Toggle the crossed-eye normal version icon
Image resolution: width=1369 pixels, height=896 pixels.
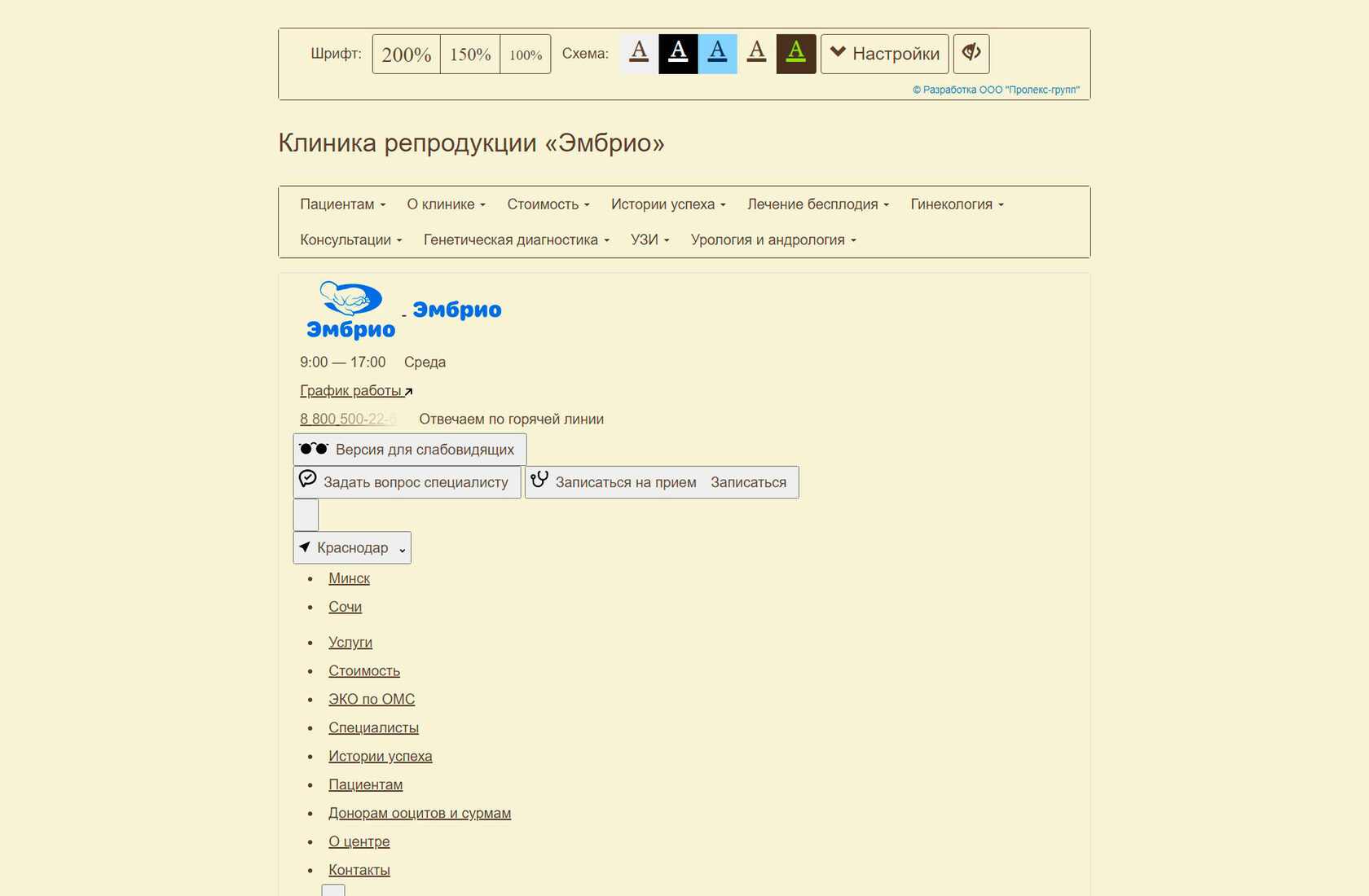[971, 54]
